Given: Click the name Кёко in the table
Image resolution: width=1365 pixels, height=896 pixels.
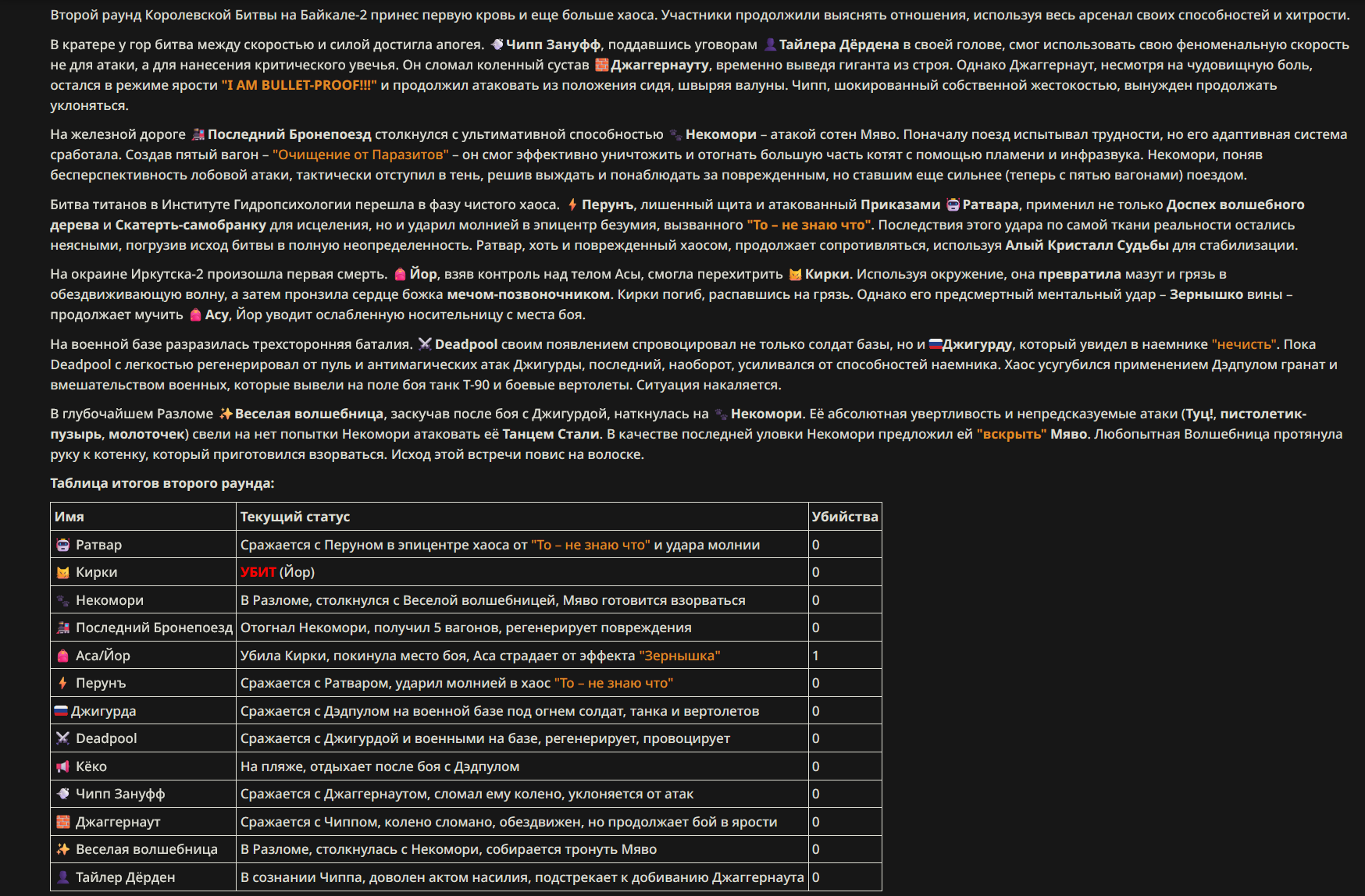Looking at the screenshot, I should [91, 766].
